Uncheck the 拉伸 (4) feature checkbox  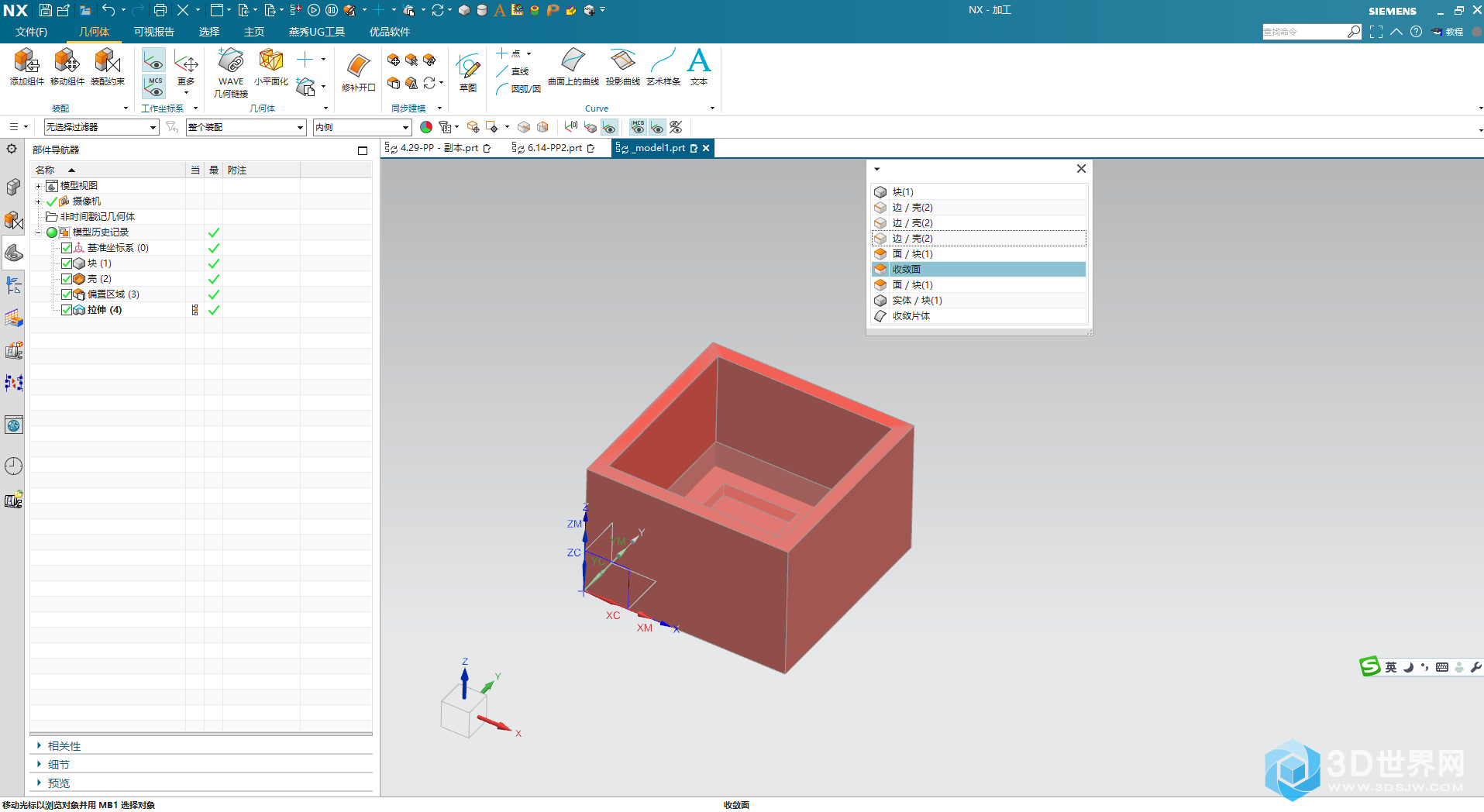67,310
